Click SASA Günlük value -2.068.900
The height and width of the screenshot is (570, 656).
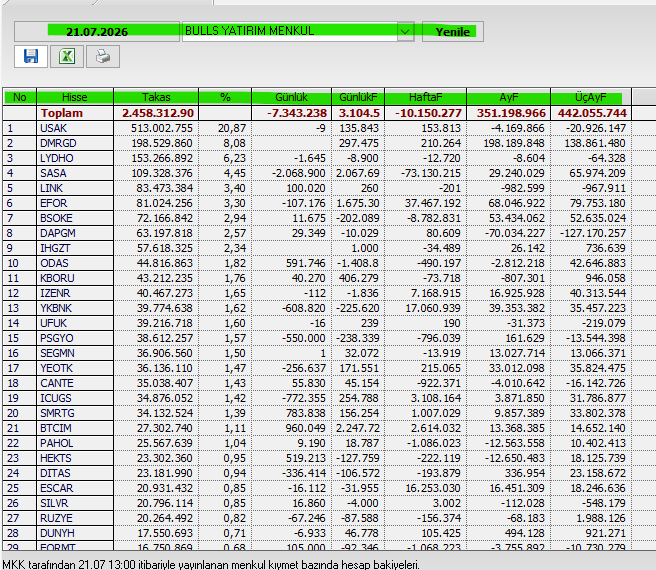coord(299,173)
